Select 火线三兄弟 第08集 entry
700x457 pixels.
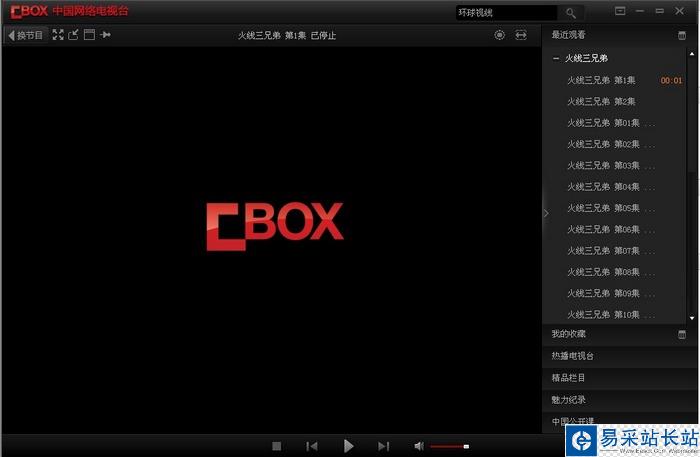click(611, 272)
